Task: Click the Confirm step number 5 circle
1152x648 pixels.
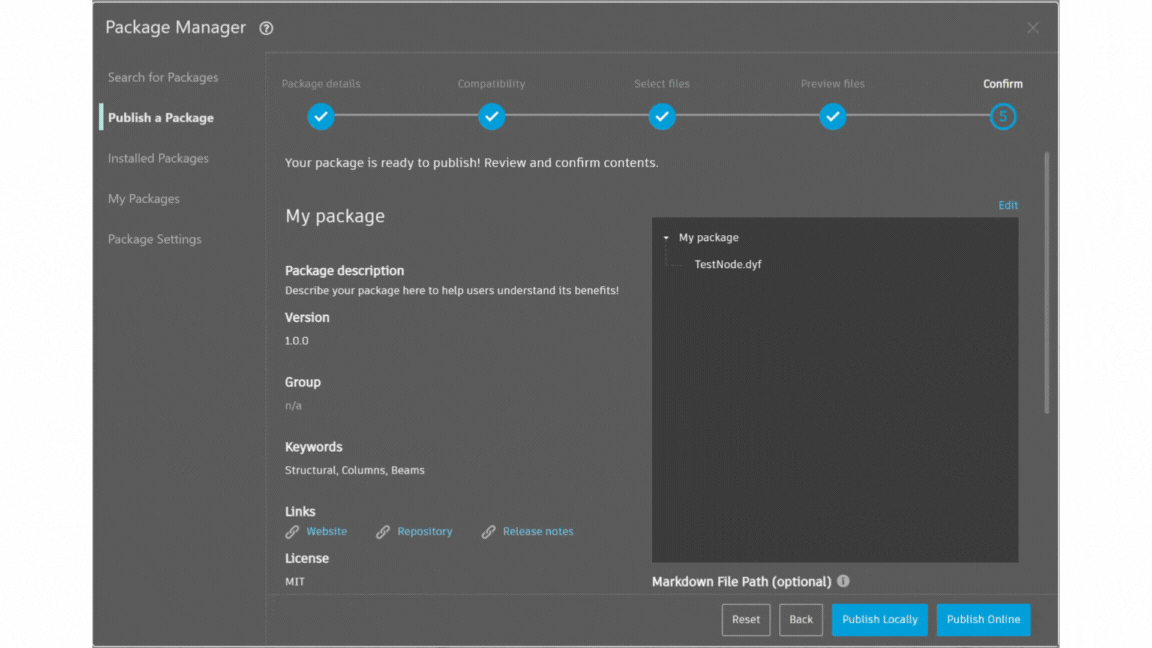Action: click(x=1003, y=117)
